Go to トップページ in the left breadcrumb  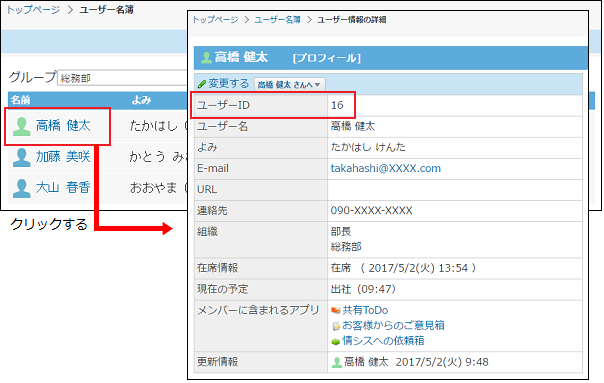pyautogui.click(x=34, y=10)
